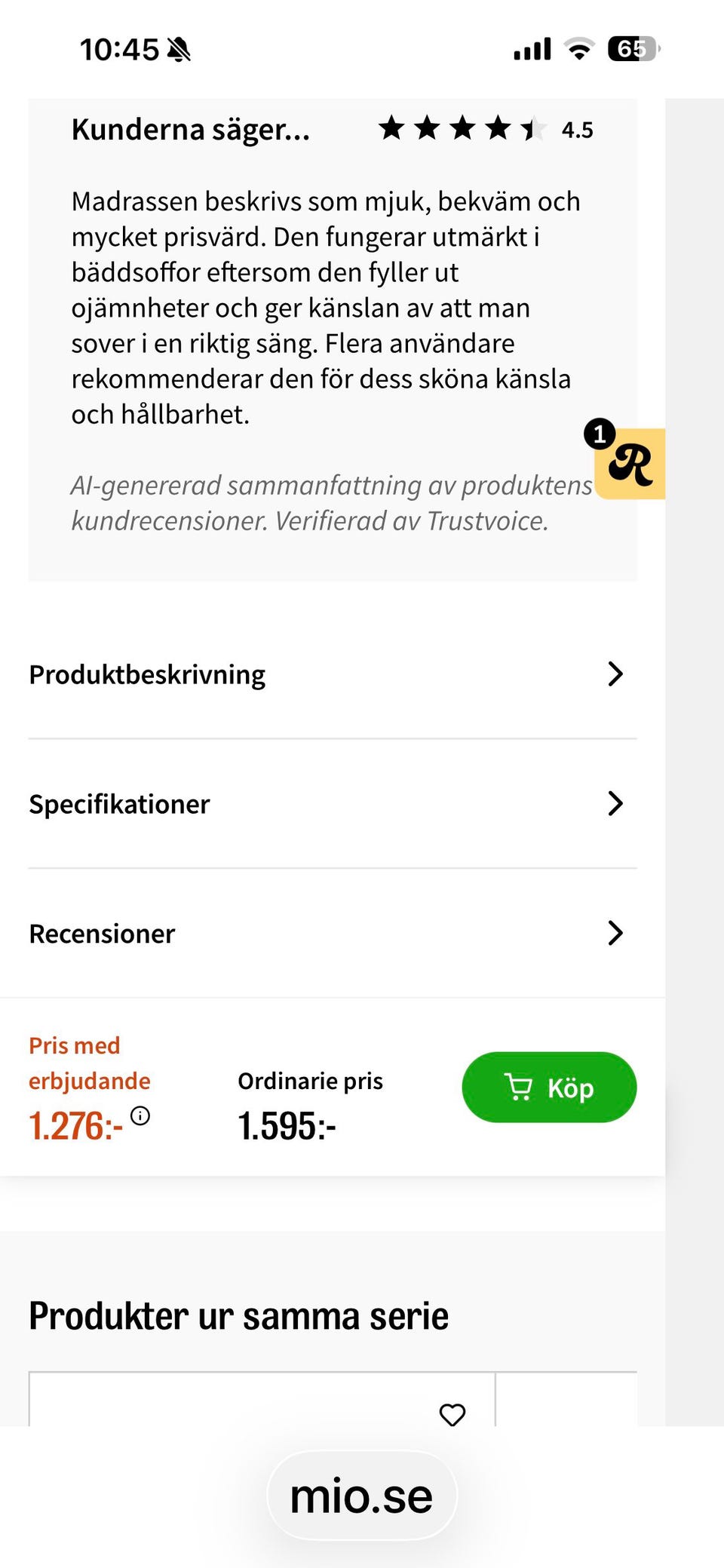
Task: Tap the shopping cart icon in Köp
Action: (518, 1088)
